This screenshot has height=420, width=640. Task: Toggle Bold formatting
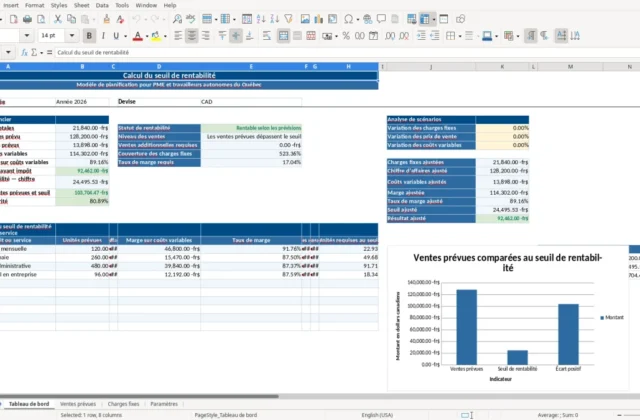tap(89, 36)
